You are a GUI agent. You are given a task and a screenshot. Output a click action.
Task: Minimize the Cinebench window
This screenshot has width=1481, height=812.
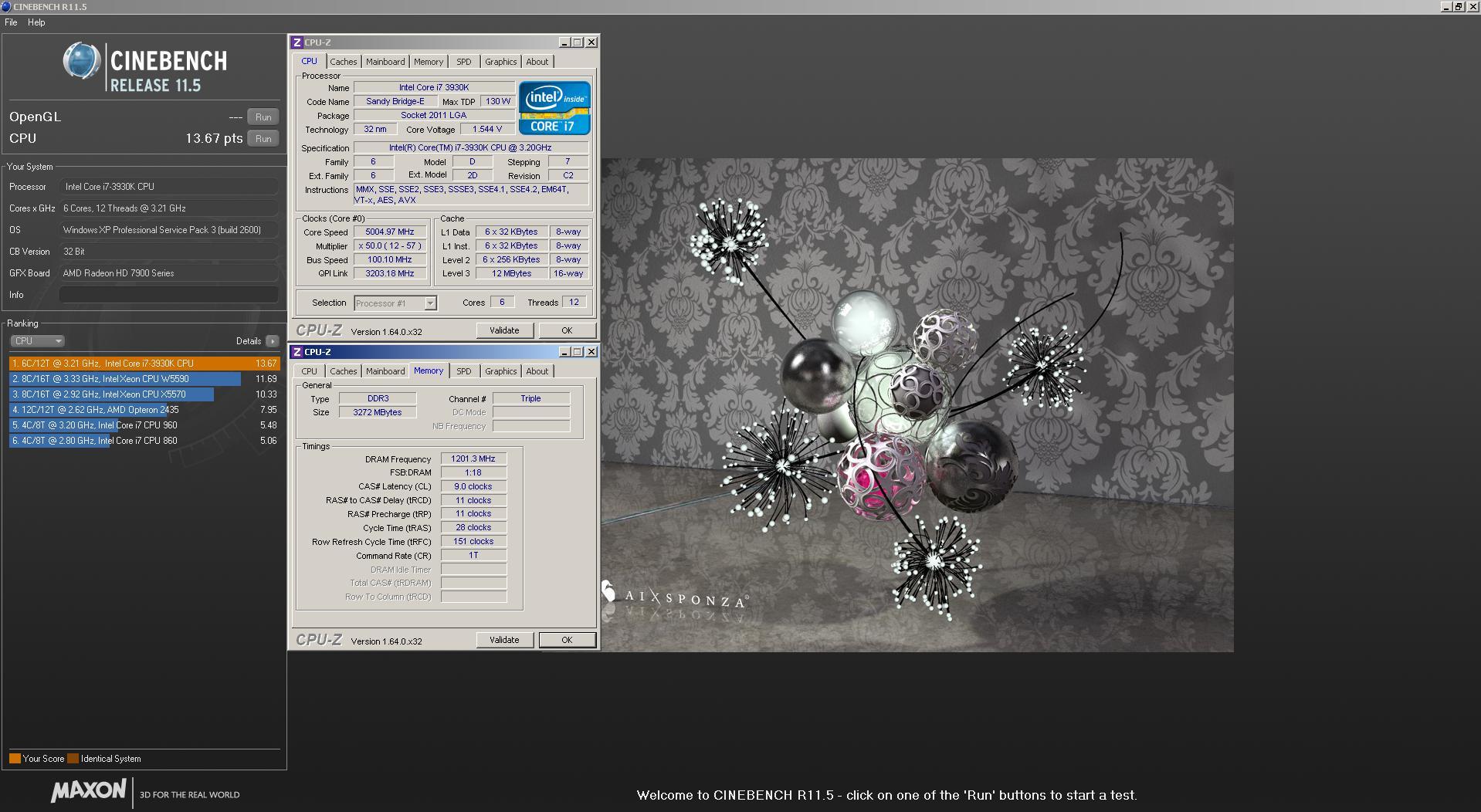1445,6
